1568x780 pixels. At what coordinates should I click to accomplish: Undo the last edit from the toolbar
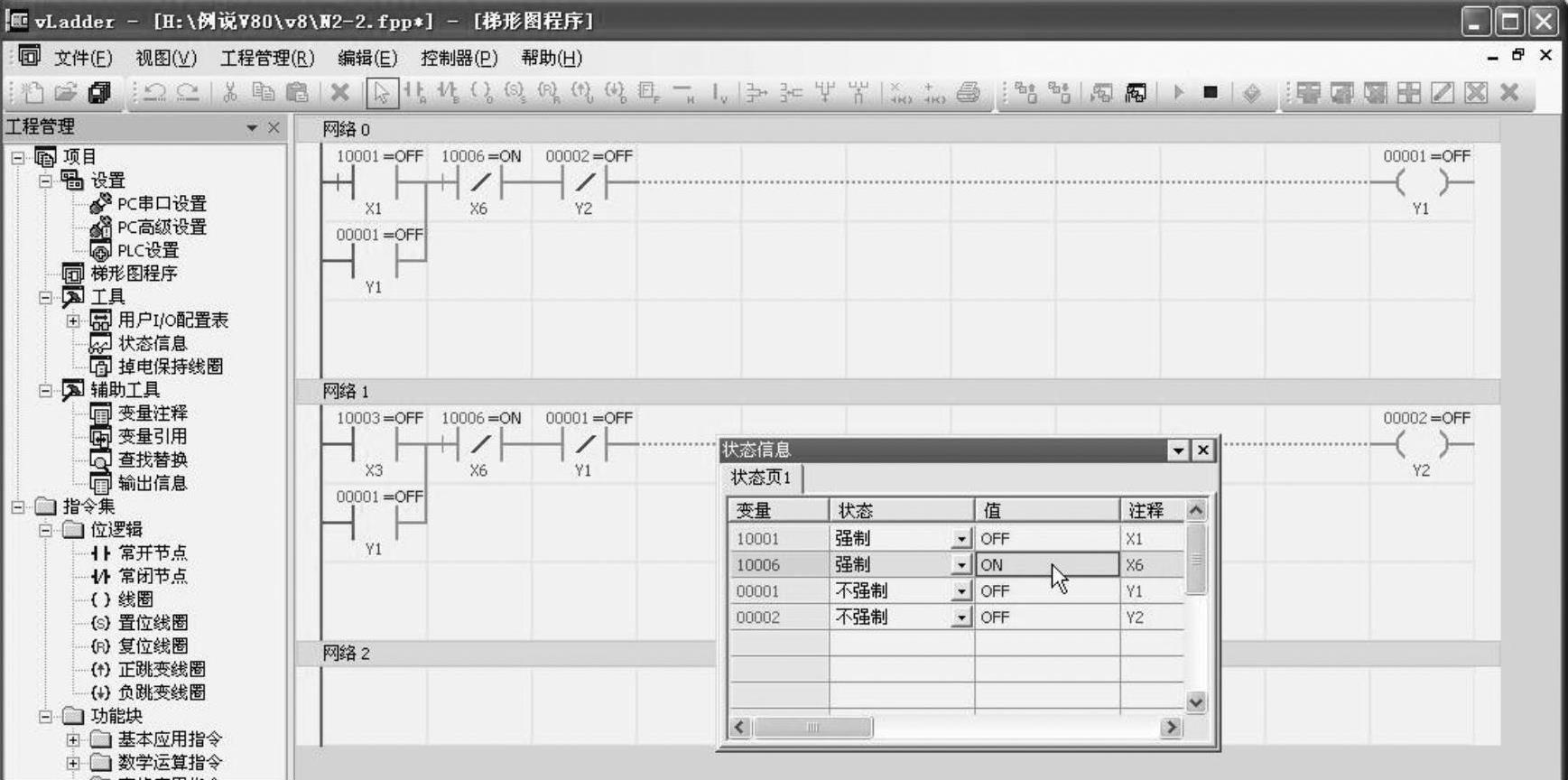pyautogui.click(x=154, y=92)
